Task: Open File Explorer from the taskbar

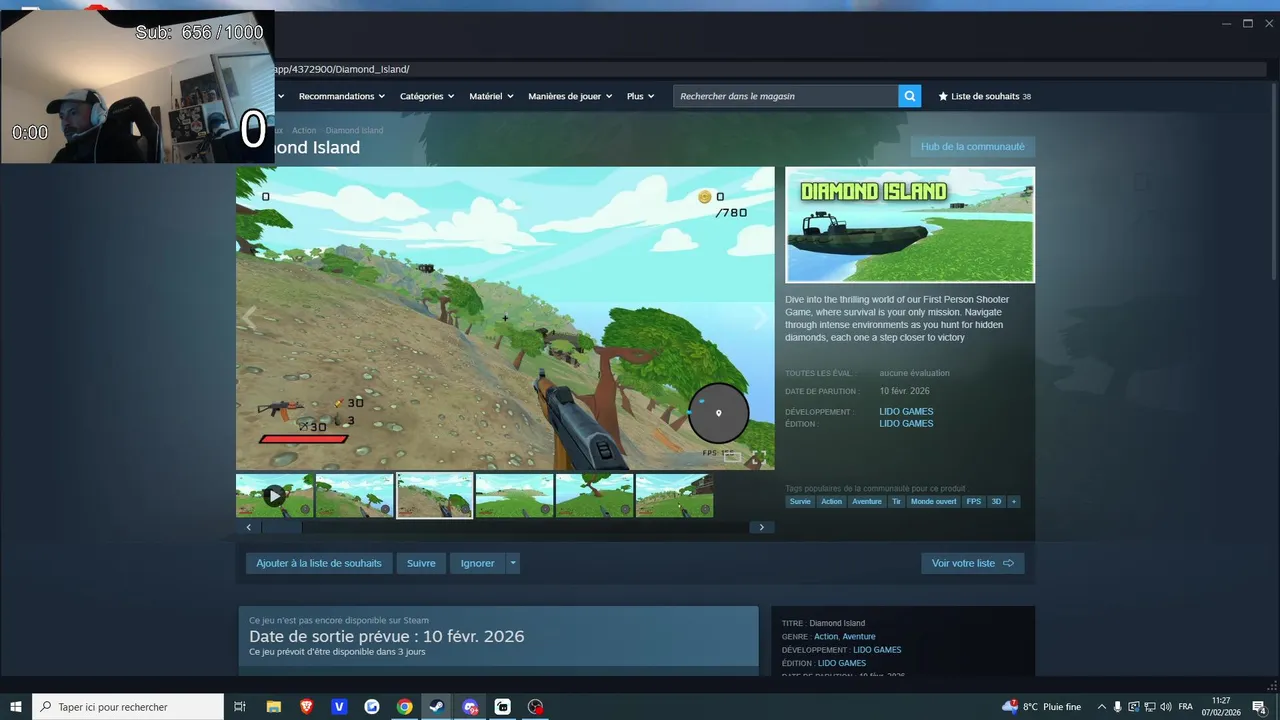Action: (x=273, y=707)
